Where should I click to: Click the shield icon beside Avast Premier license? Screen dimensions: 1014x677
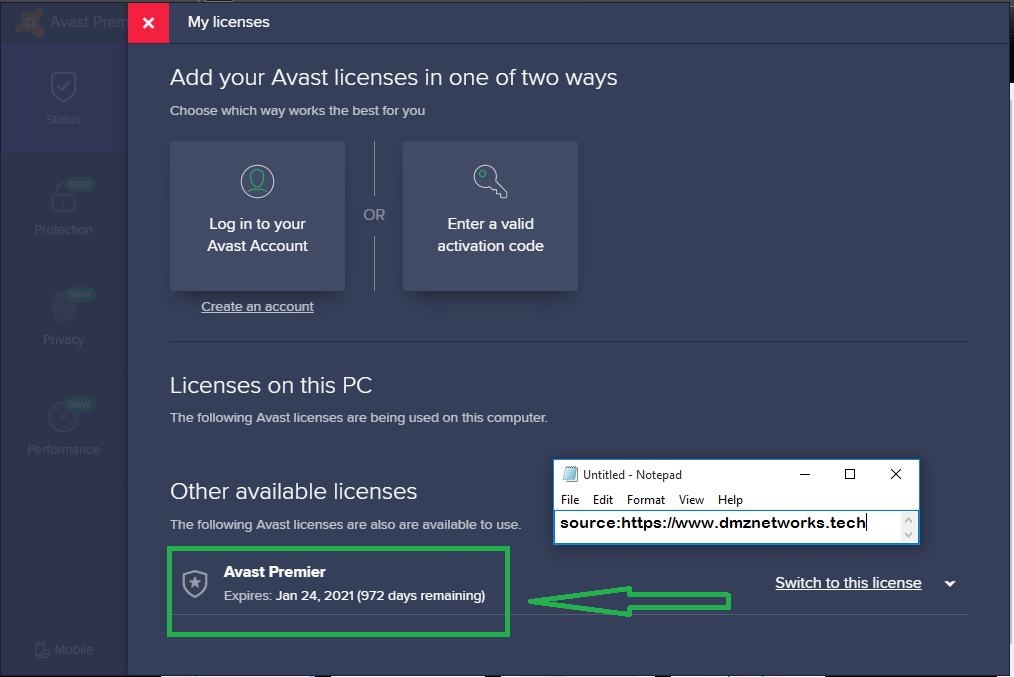[x=195, y=583]
